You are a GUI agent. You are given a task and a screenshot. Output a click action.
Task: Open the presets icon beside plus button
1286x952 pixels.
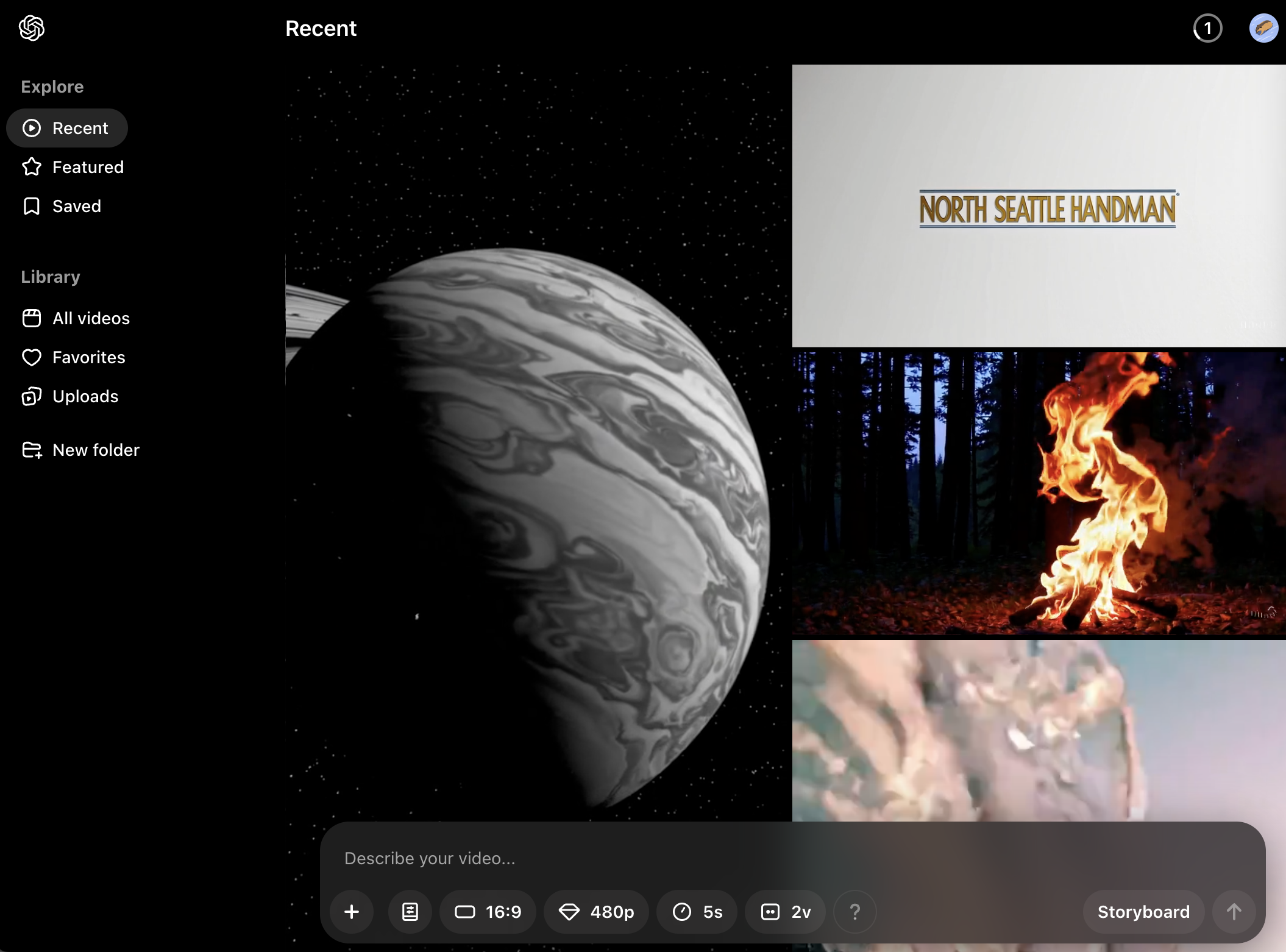click(410, 912)
